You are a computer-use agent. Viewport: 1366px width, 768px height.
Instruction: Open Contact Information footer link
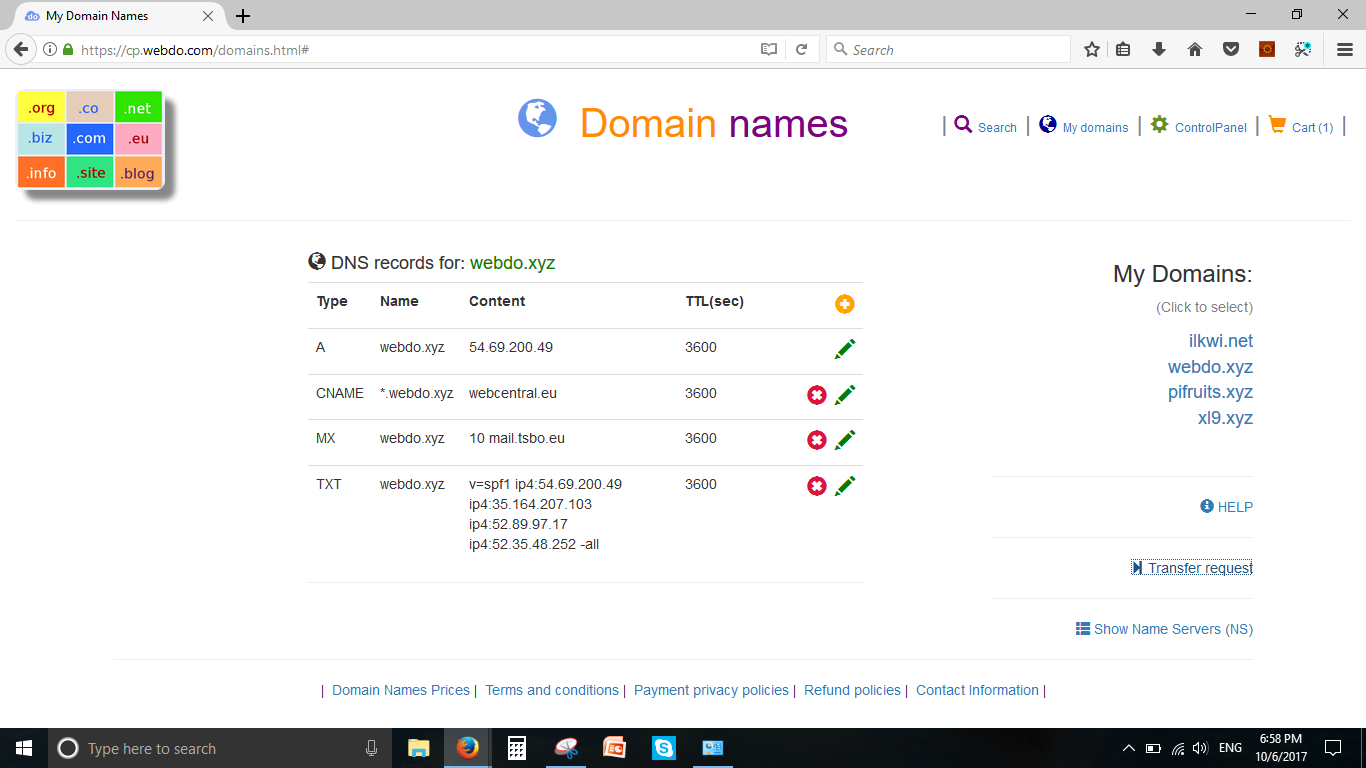(977, 690)
